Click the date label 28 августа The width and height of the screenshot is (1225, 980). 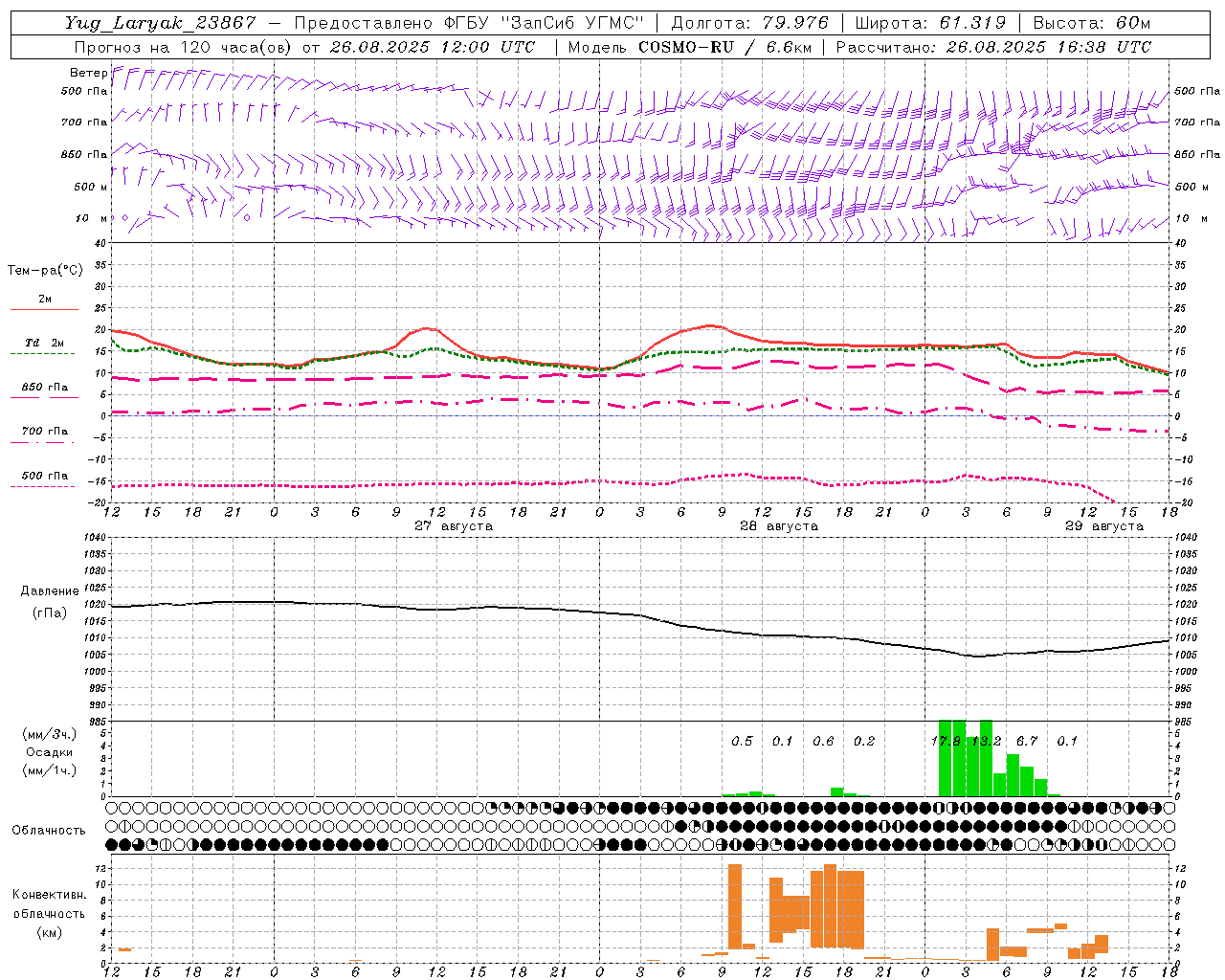(x=779, y=526)
